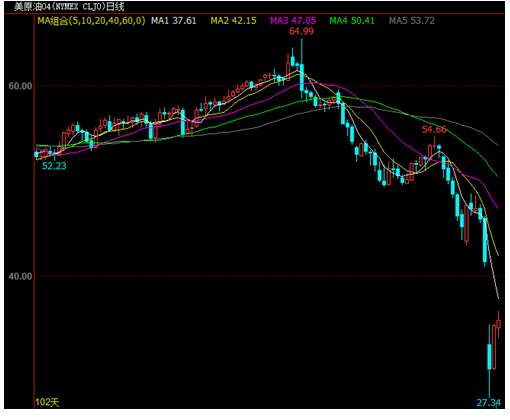Click the long cyan candle above 27.34

coord(489,360)
